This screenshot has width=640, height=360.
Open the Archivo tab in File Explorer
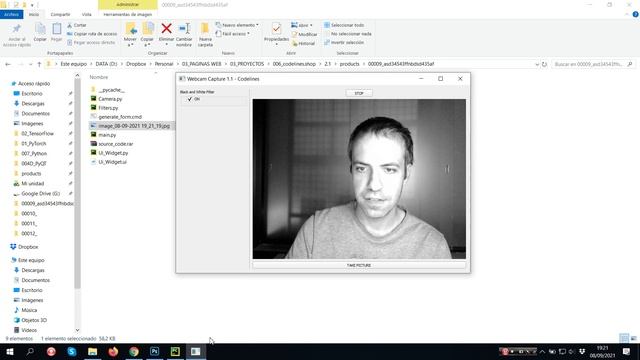(x=11, y=14)
